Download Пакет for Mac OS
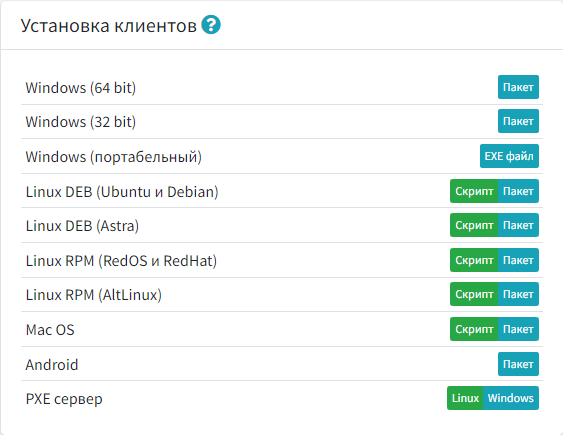Screen dimensions: 563x435 coord(518,329)
